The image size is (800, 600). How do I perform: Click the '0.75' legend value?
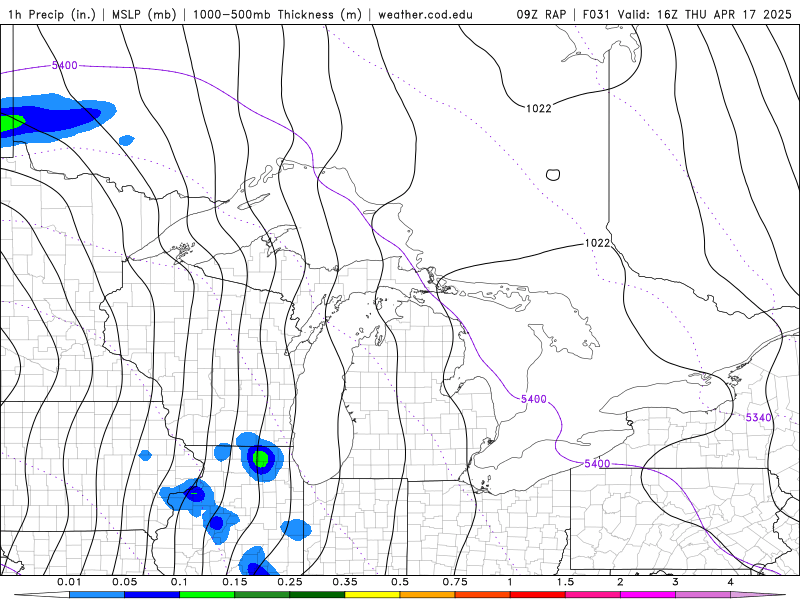455,582
